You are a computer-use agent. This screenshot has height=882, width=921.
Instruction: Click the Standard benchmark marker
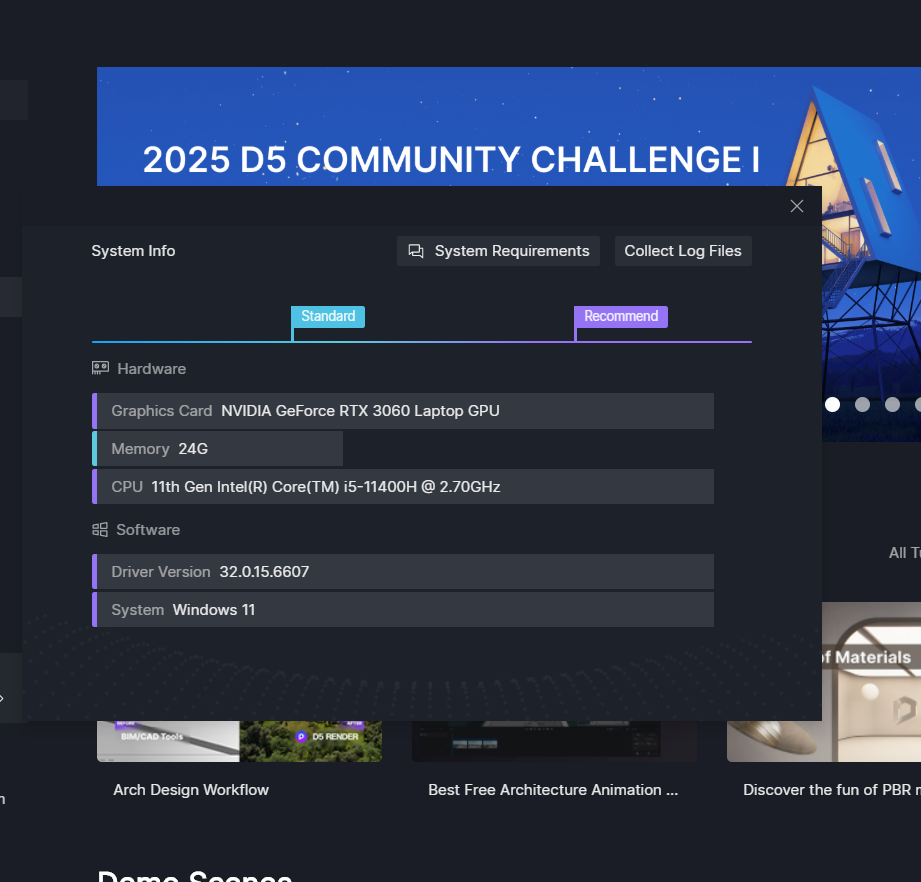pyautogui.click(x=328, y=317)
